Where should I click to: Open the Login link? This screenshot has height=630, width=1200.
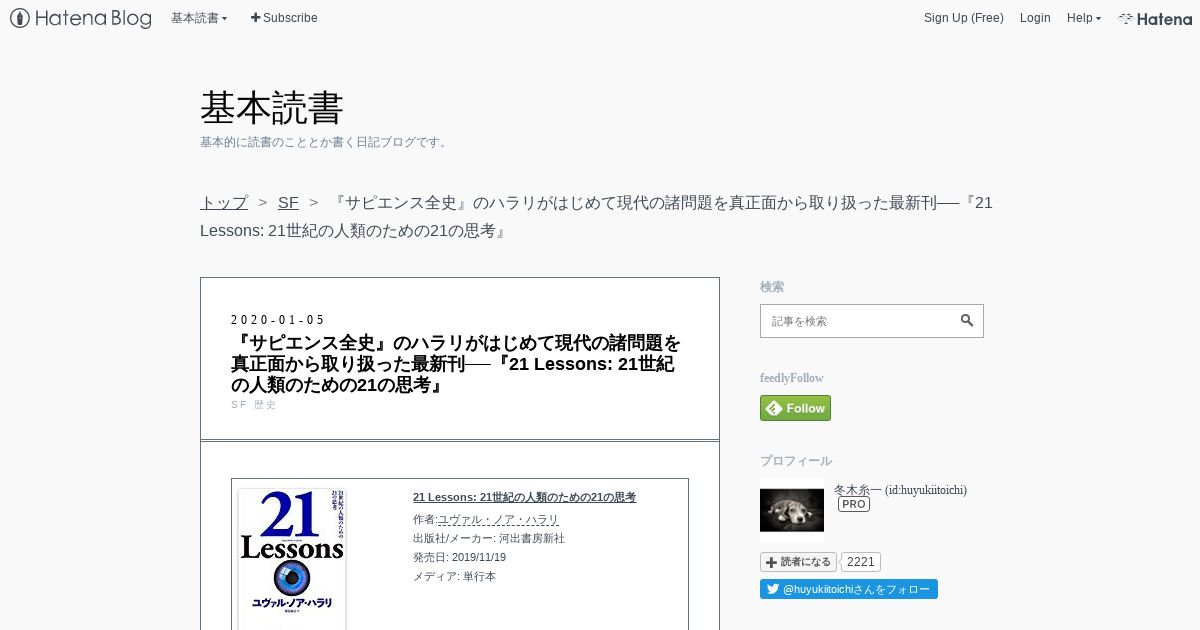(1035, 18)
